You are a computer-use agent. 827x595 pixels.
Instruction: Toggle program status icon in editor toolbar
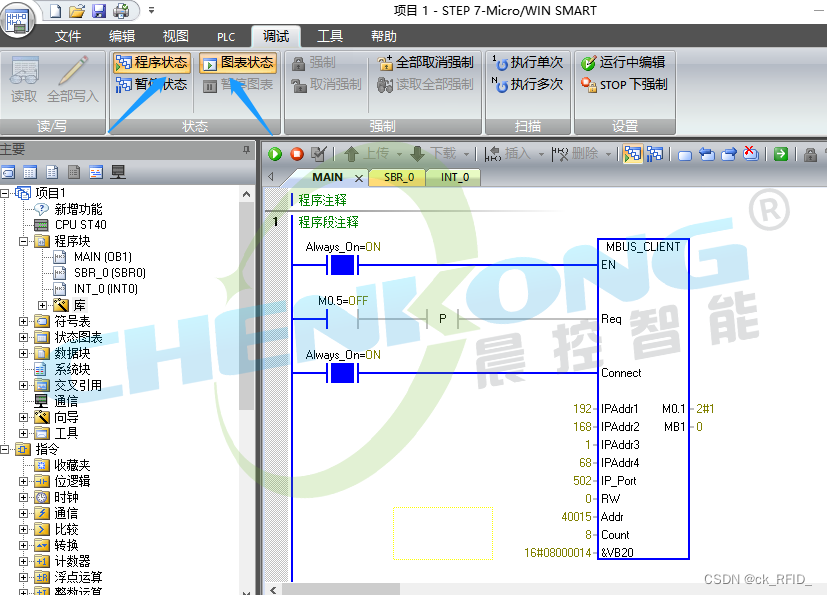tap(632, 154)
